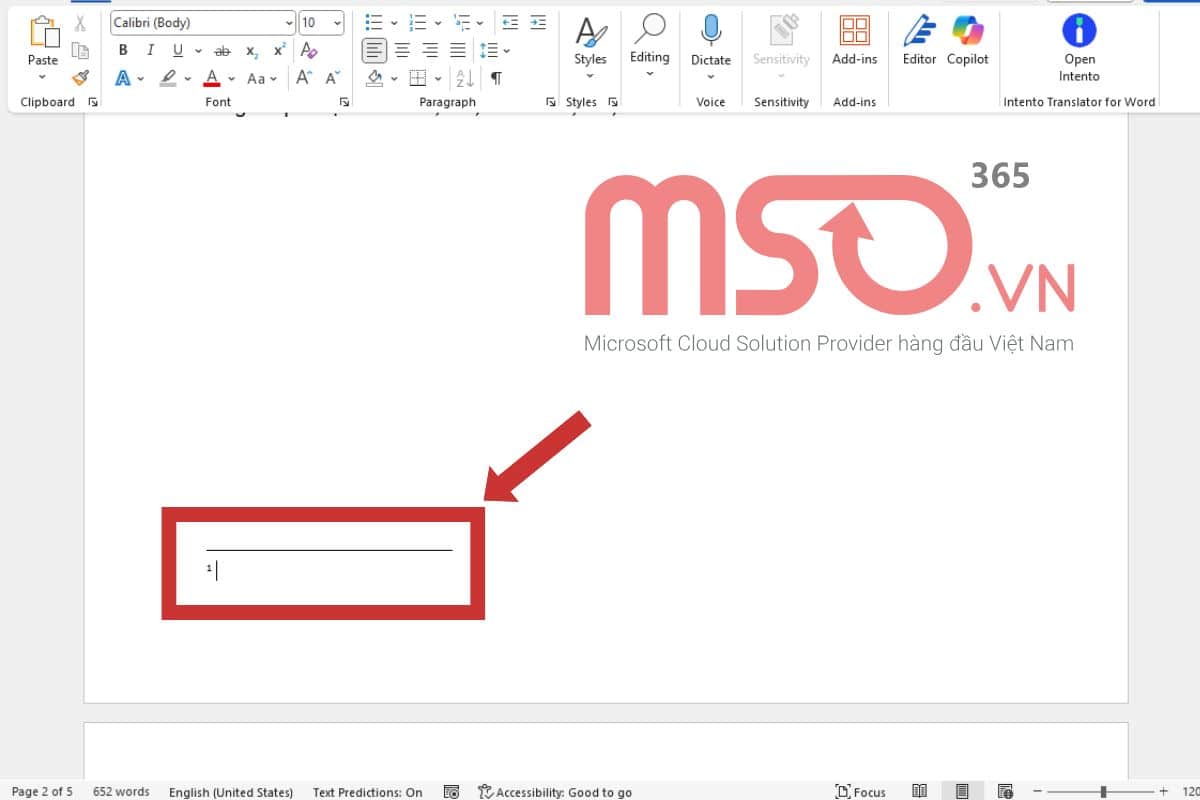Insert a multilevel list

coord(462,22)
